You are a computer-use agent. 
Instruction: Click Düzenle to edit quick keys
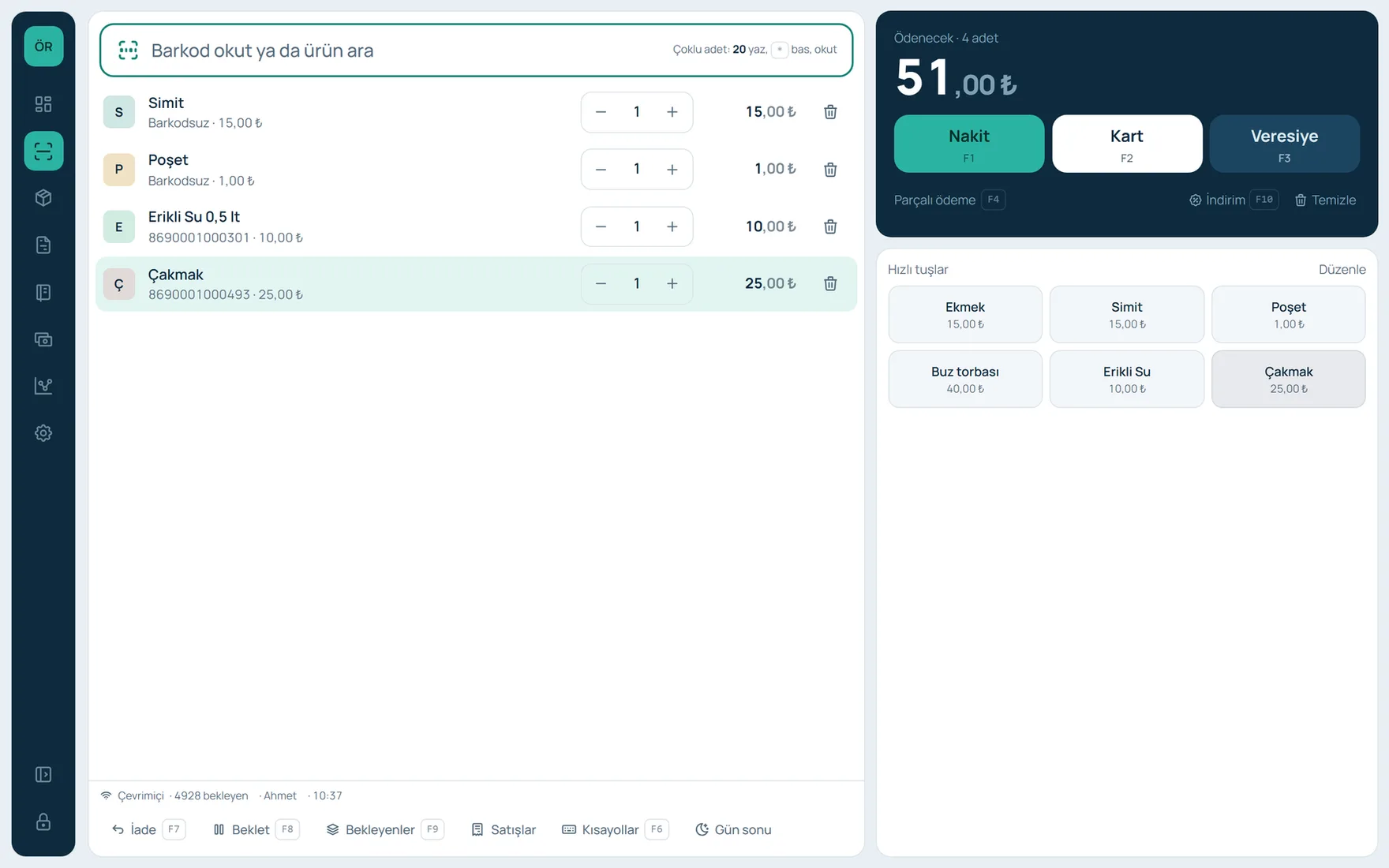coord(1342,269)
